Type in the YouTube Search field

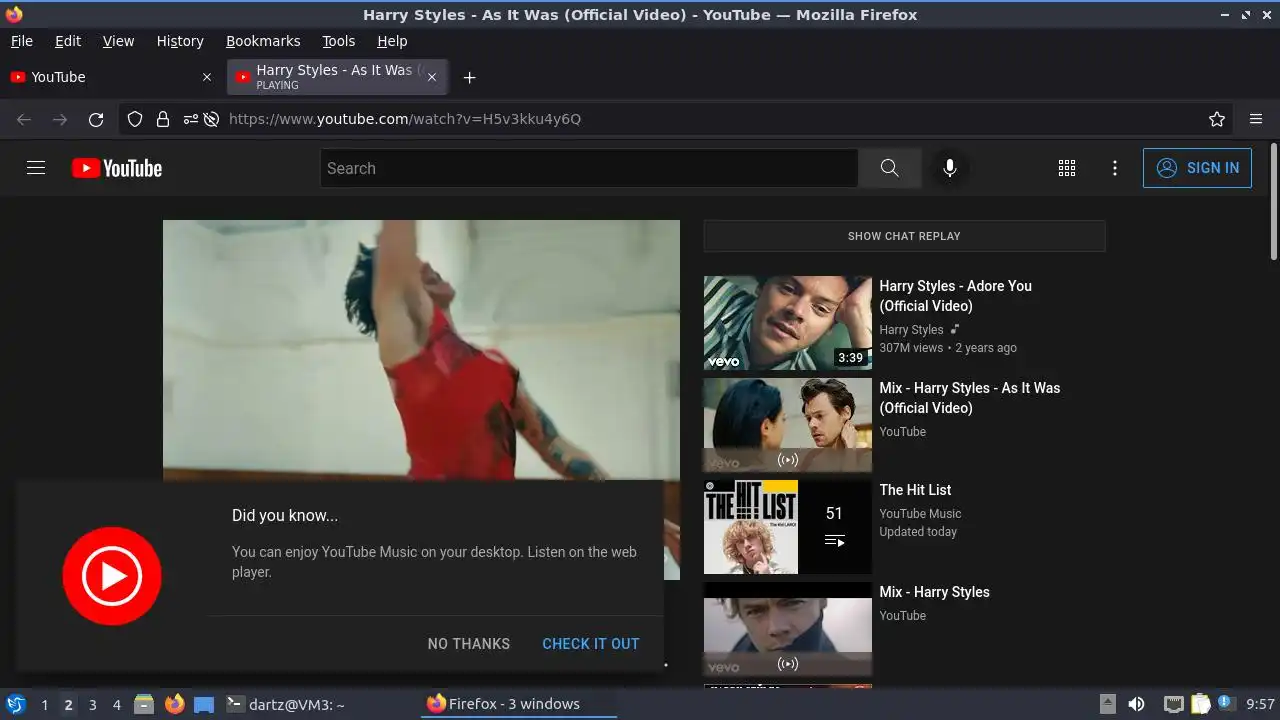coord(589,168)
